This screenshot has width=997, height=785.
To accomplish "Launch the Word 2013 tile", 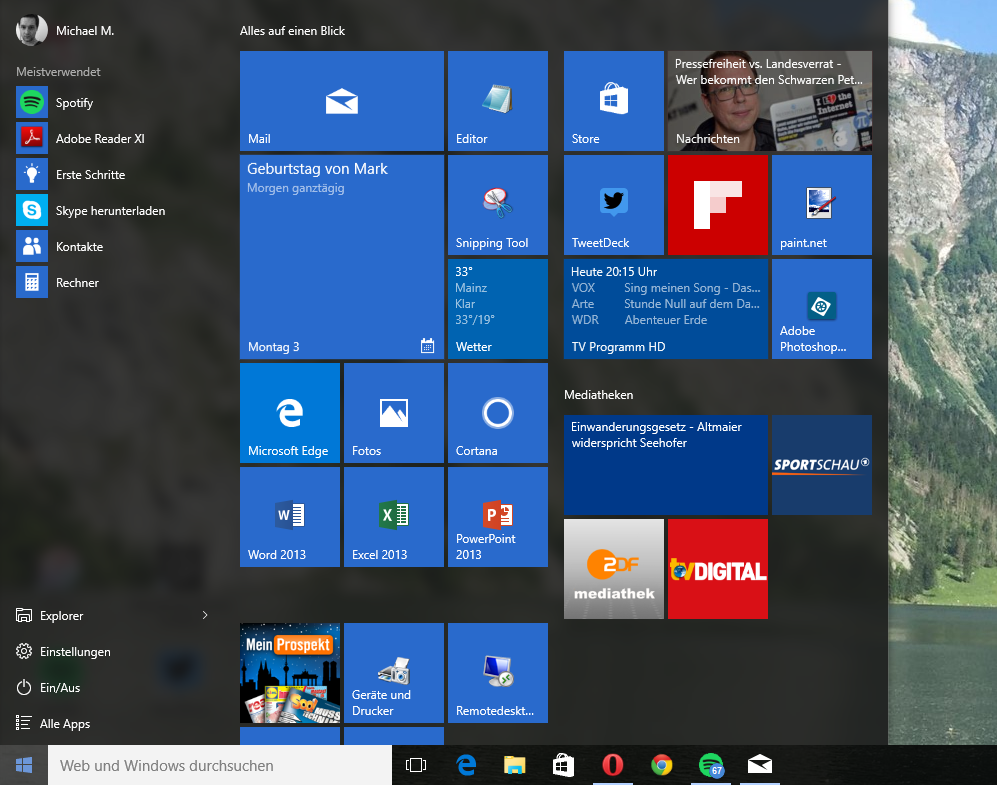I will [289, 517].
